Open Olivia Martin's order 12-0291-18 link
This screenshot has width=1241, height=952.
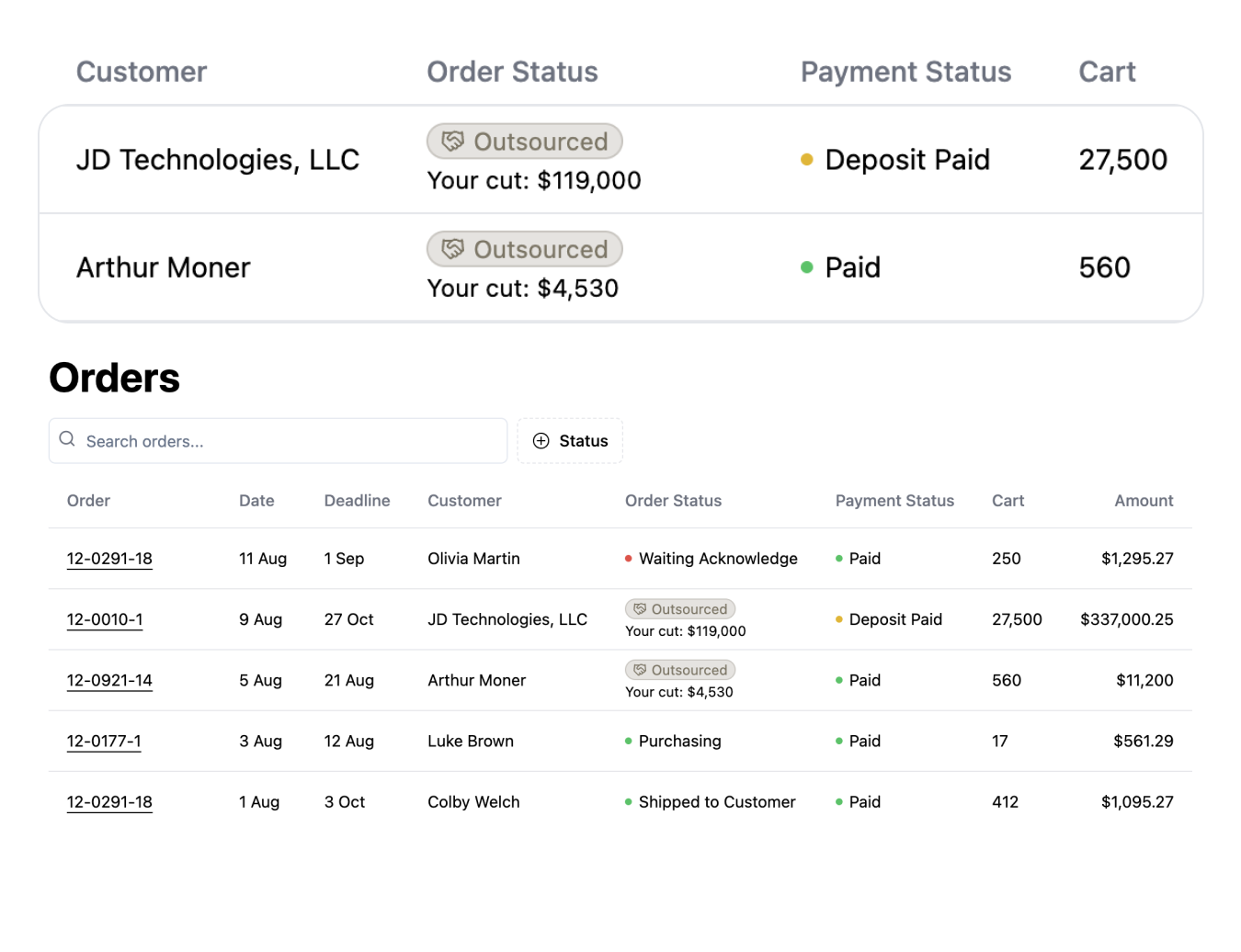click(x=109, y=559)
